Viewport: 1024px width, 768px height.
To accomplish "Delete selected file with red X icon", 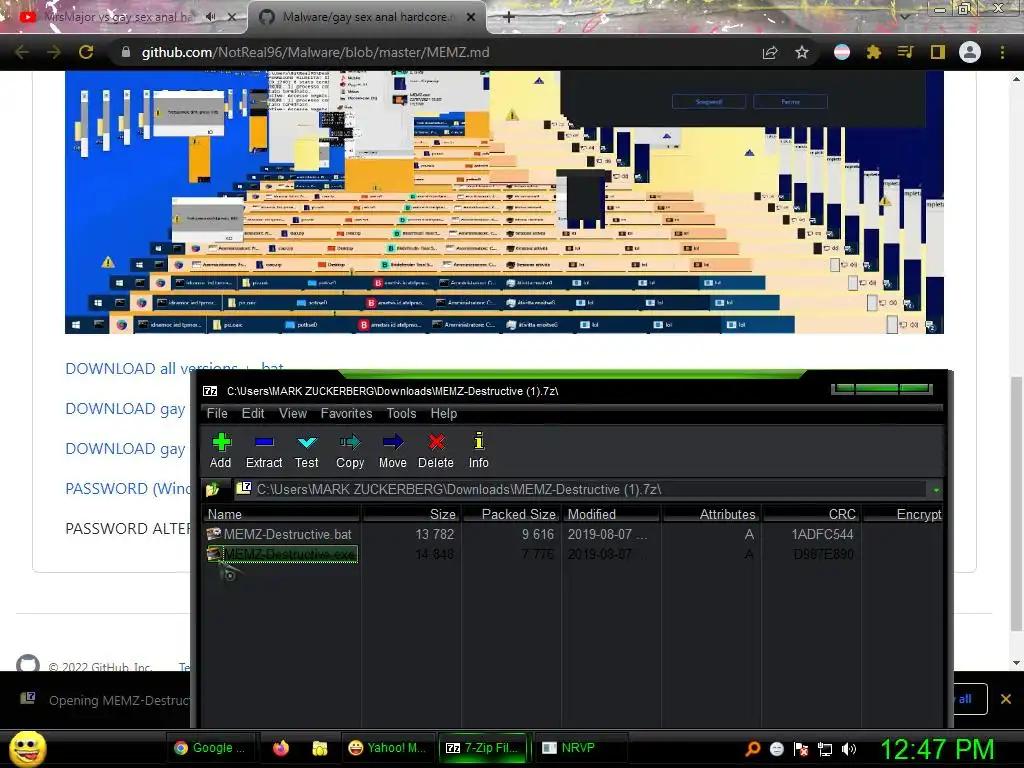I will coord(436,451).
